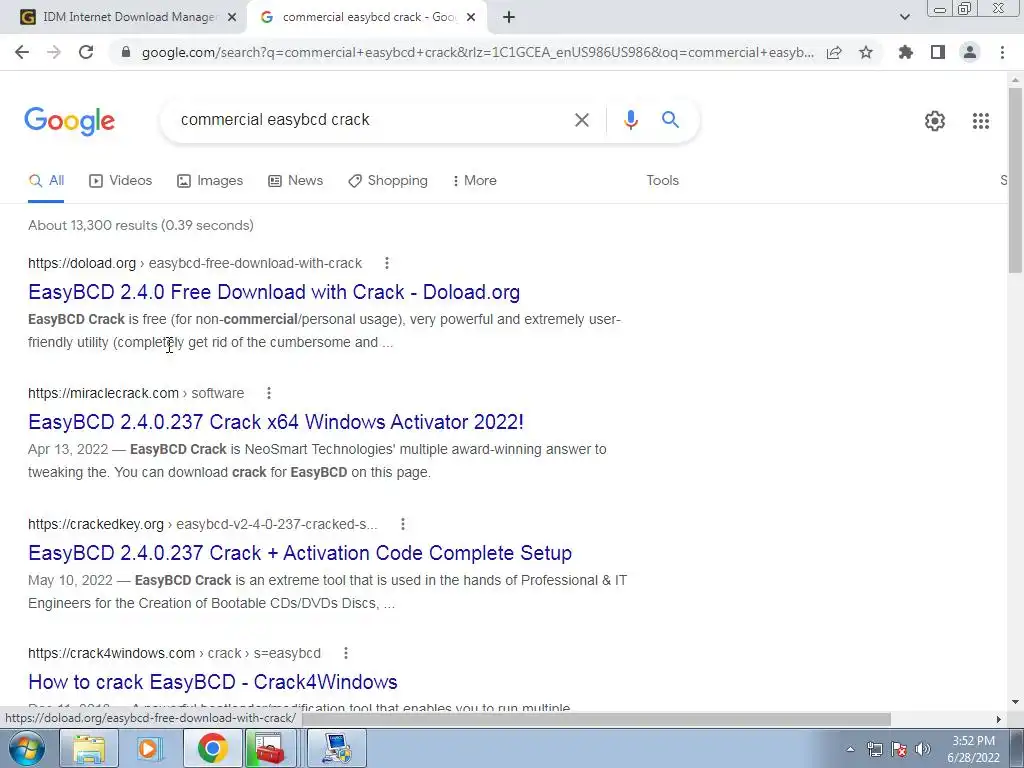The image size is (1024, 768).
Task: Expand the More search filters menu
Action: pyautogui.click(x=475, y=180)
